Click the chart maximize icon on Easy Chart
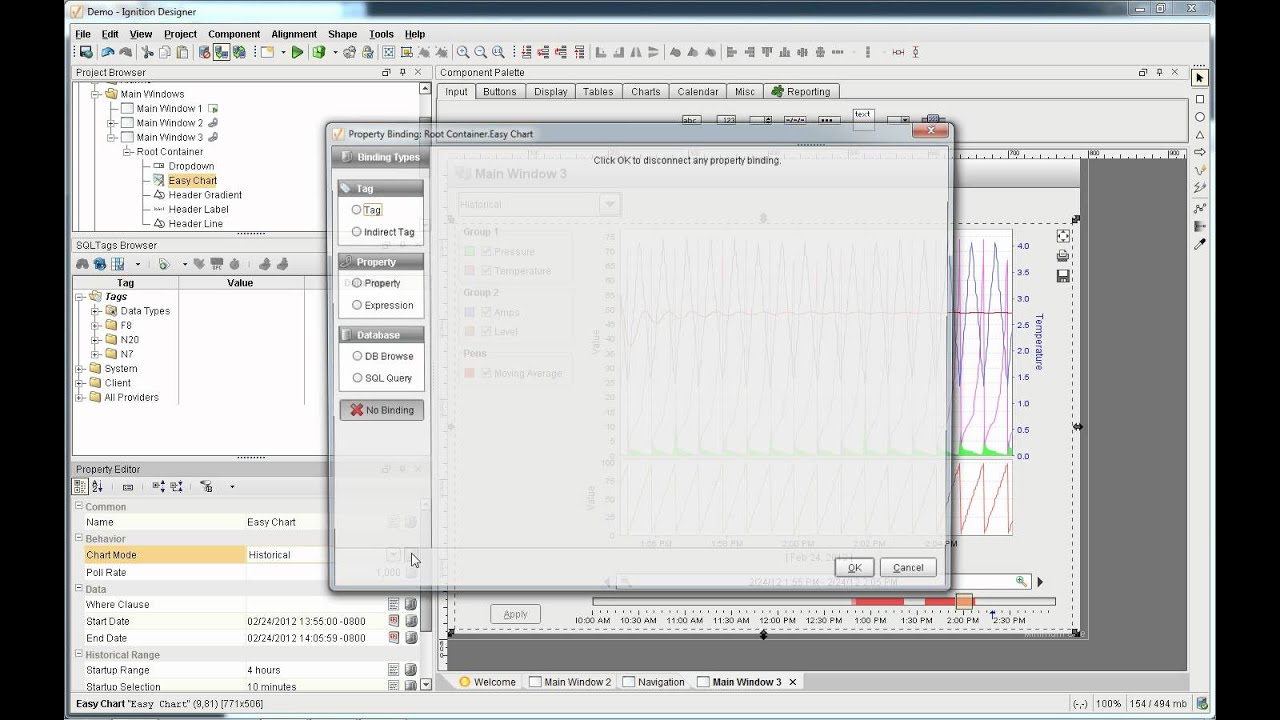 1063,236
